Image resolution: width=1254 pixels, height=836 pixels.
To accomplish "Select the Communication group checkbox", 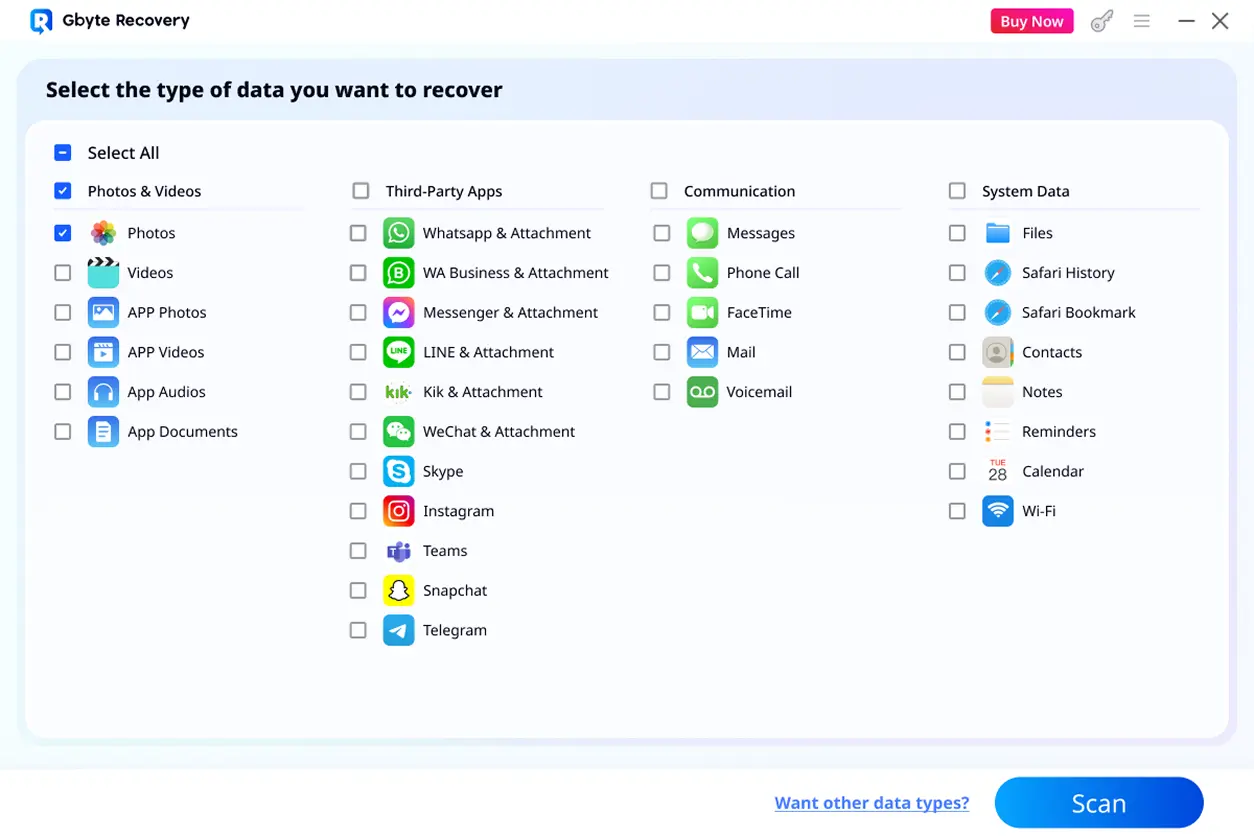I will pyautogui.click(x=659, y=191).
